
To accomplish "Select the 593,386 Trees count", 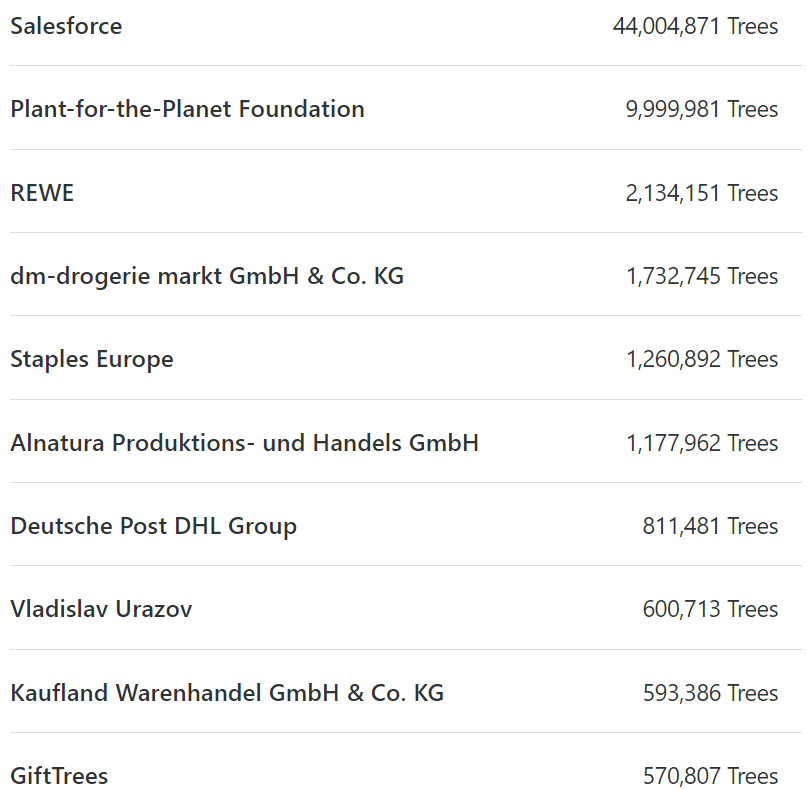I will coord(710,693).
